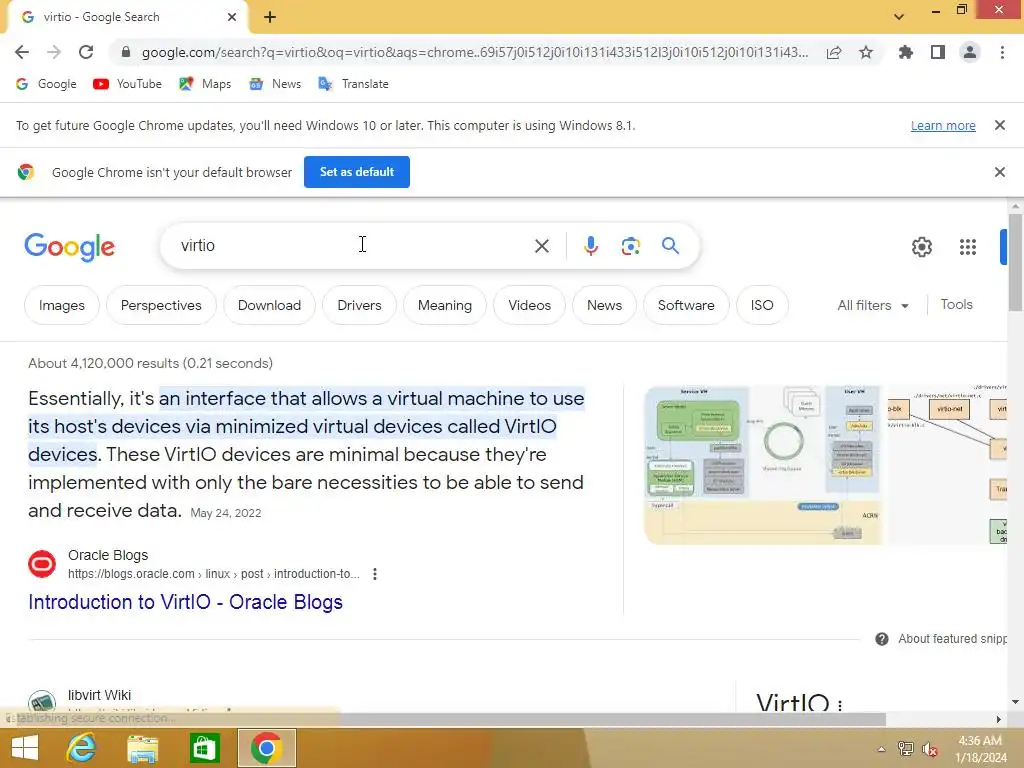Reload the page with the refresh icon
Image resolution: width=1024 pixels, height=768 pixels.
click(86, 52)
